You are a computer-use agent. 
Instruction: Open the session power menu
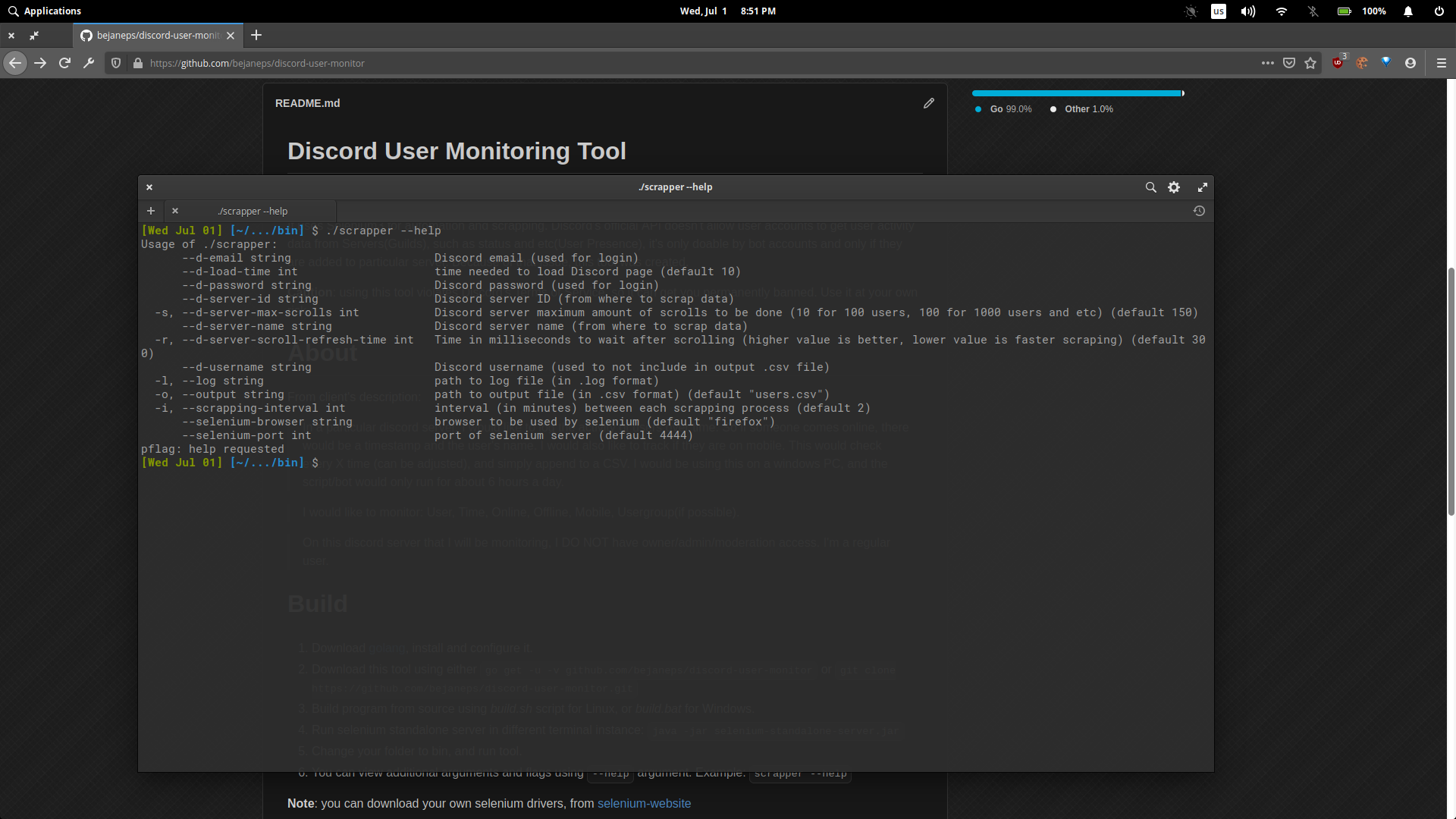1439,11
